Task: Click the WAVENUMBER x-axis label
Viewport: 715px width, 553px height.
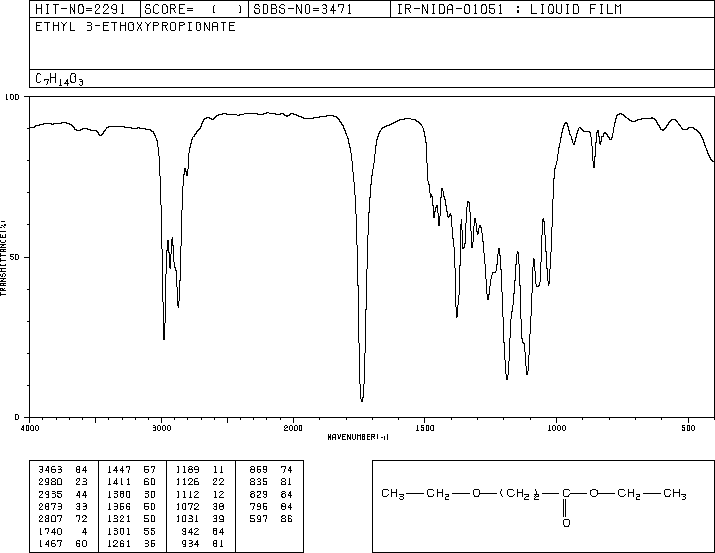Action: 358,437
